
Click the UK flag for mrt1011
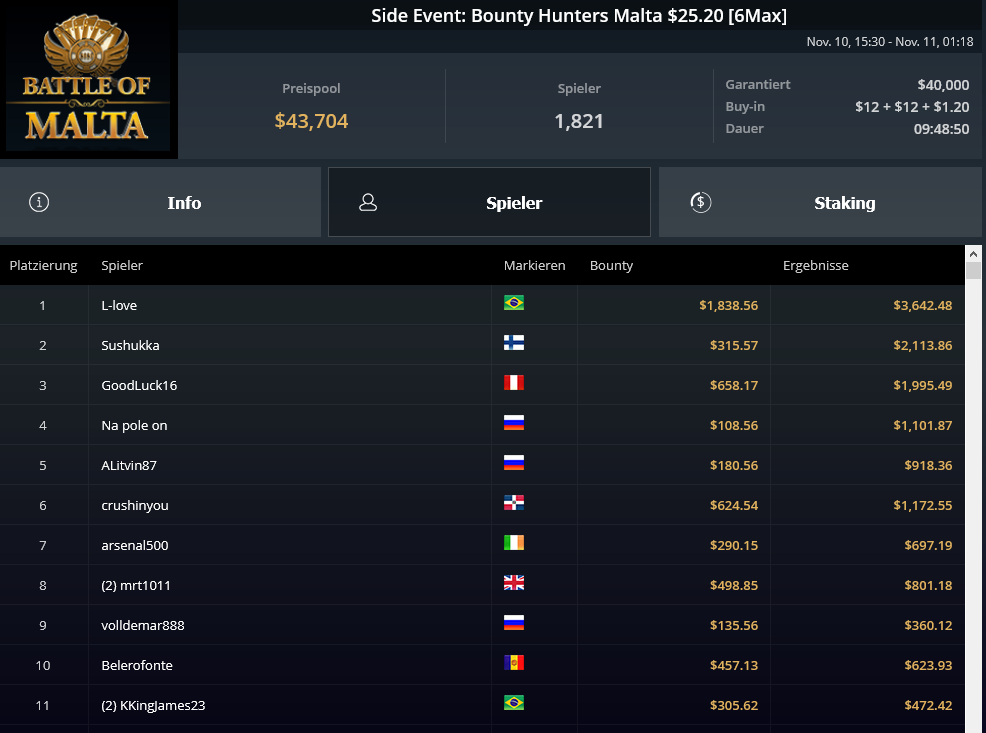(514, 583)
